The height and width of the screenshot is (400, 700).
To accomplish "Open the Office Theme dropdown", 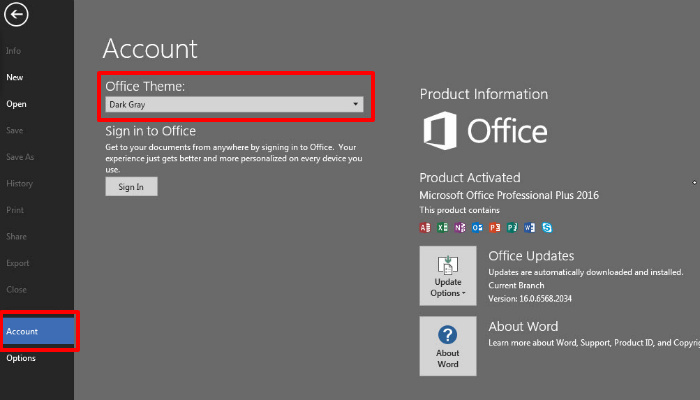I will pyautogui.click(x=234, y=104).
